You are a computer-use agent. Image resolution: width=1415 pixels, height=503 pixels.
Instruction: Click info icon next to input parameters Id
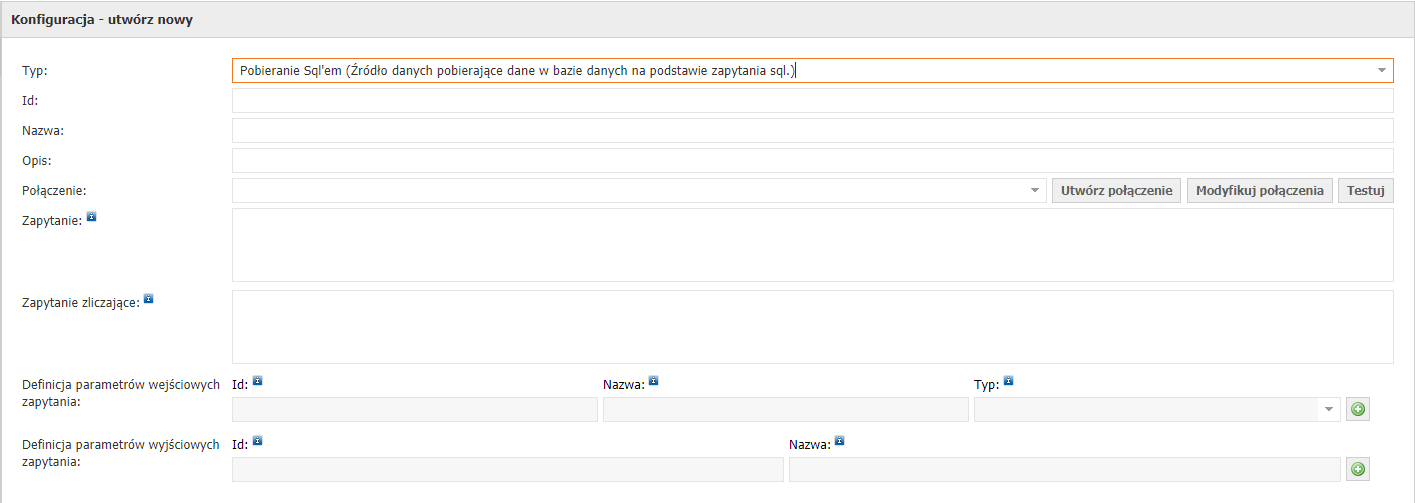257,380
